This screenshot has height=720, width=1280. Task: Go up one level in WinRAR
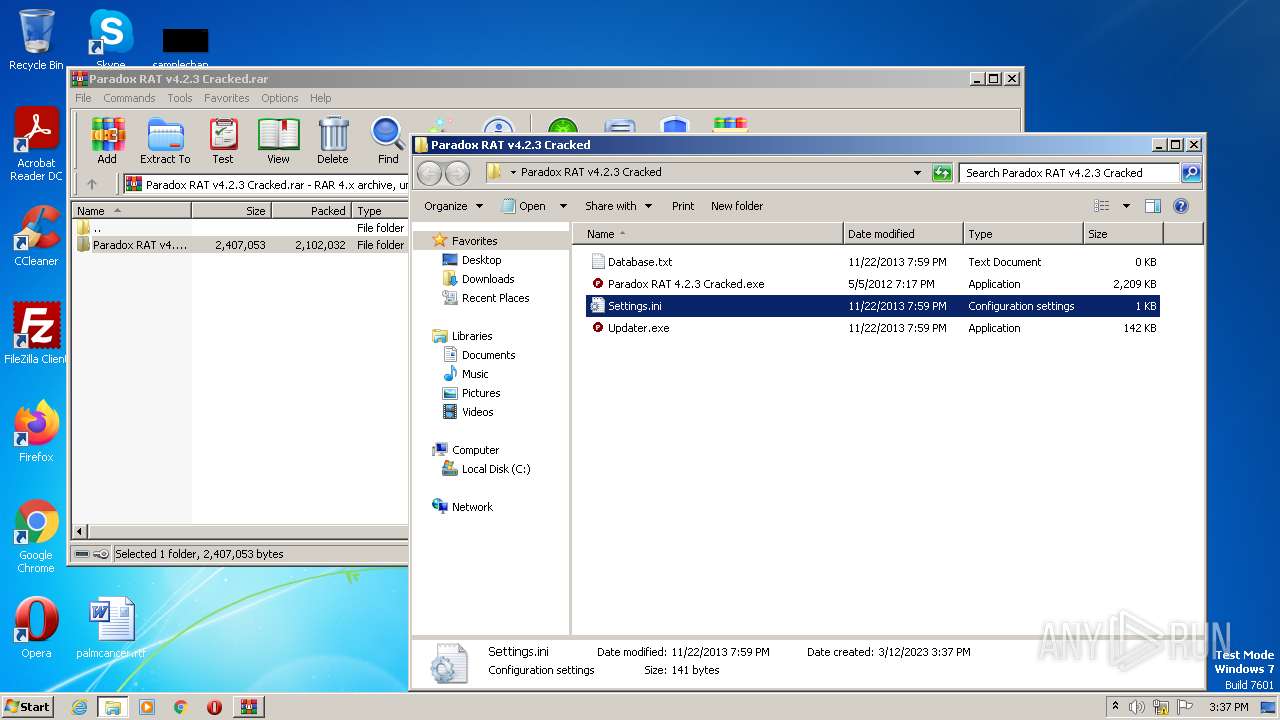click(x=92, y=184)
